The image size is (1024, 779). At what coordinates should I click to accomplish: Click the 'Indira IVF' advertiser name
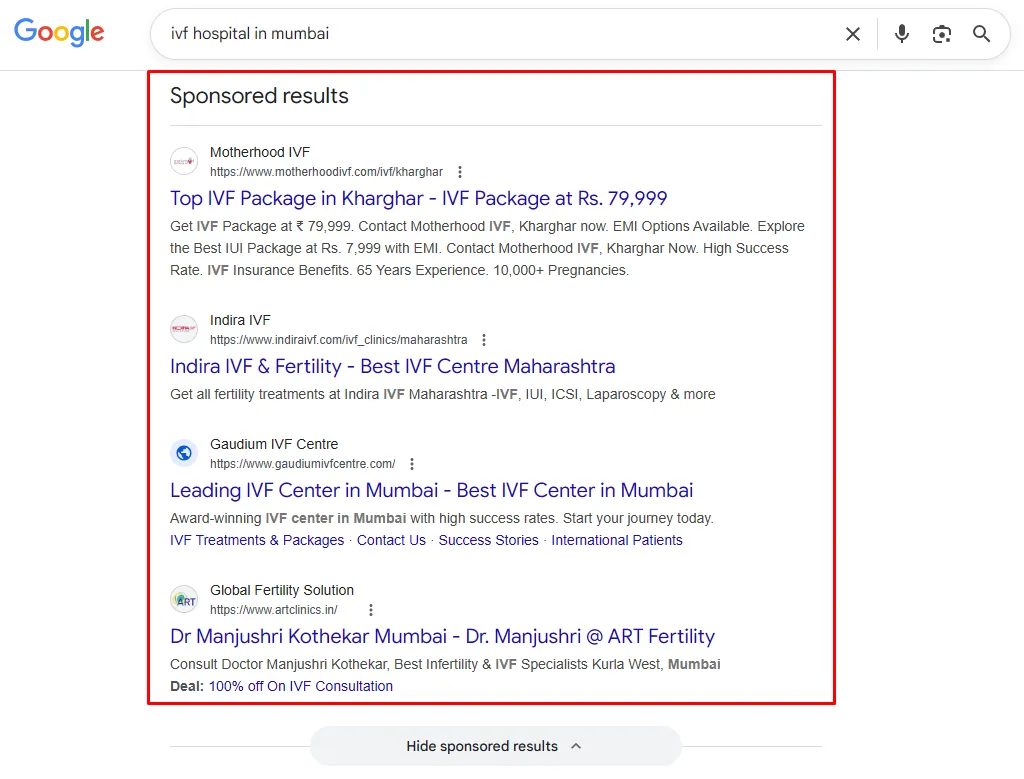[x=240, y=320]
